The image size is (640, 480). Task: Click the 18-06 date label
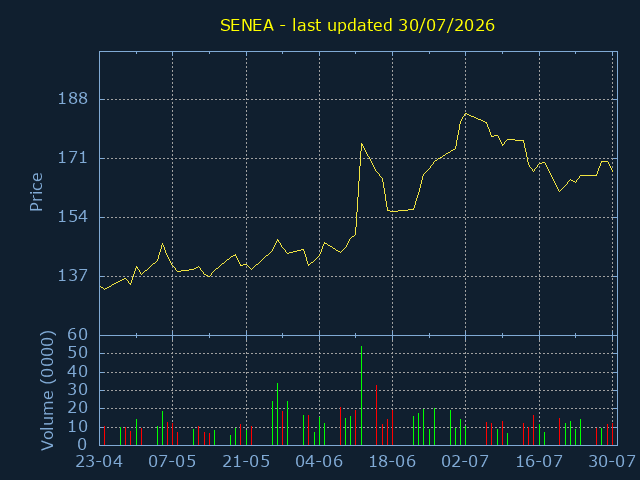(392, 462)
